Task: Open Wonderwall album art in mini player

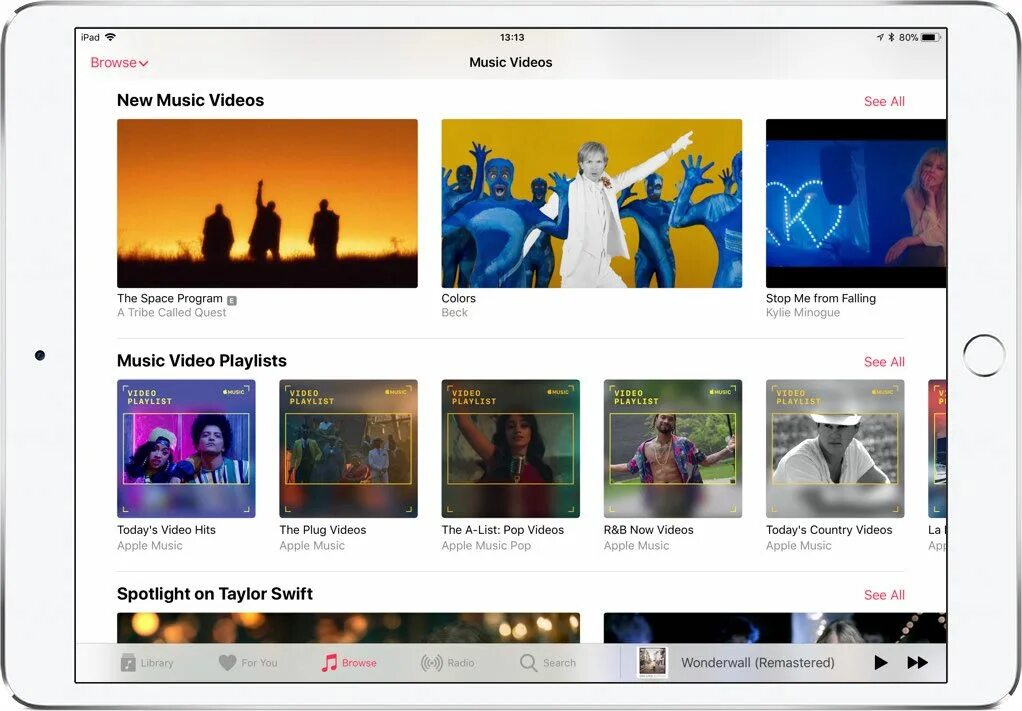Action: [652, 663]
